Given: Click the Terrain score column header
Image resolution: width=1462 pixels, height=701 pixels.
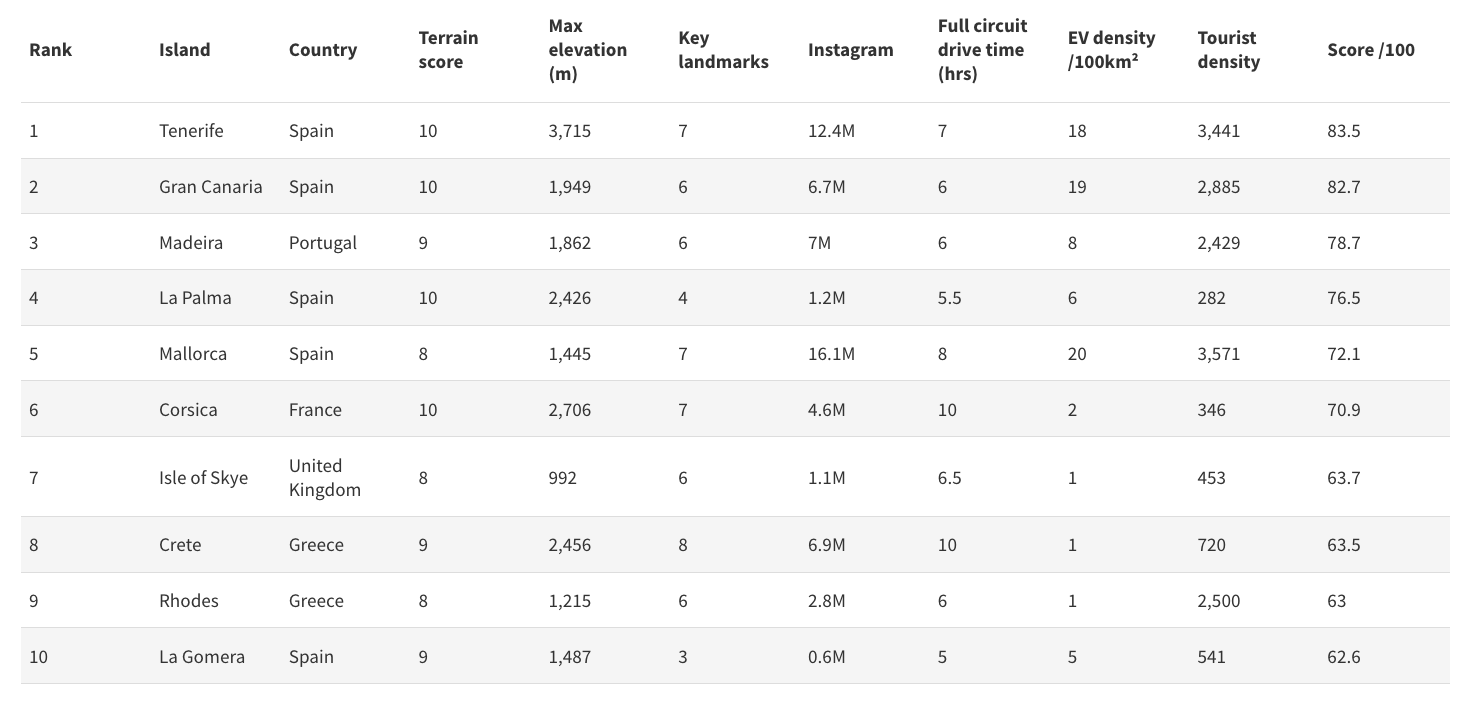Looking at the screenshot, I should (448, 50).
